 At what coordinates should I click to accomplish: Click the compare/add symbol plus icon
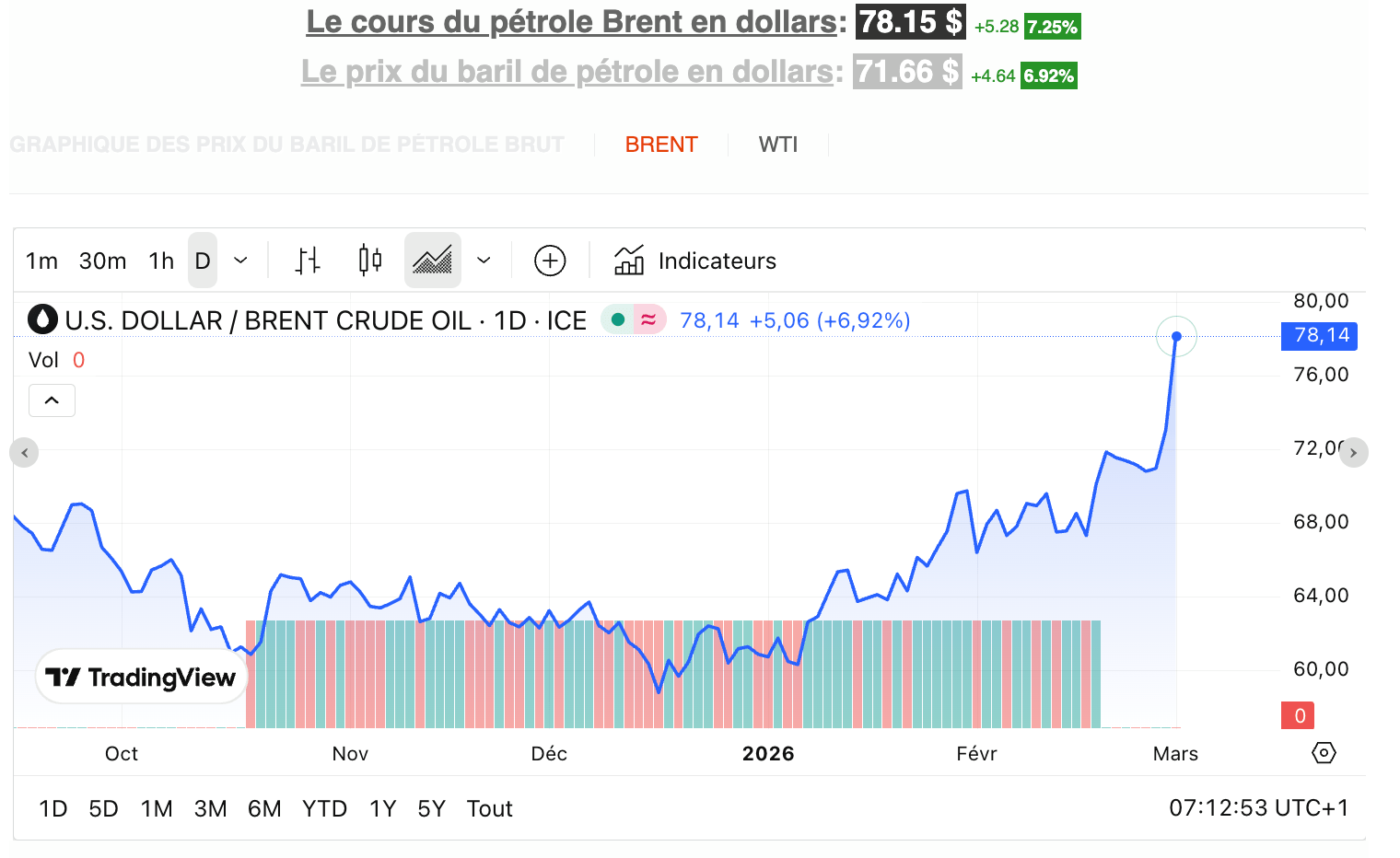click(x=549, y=261)
